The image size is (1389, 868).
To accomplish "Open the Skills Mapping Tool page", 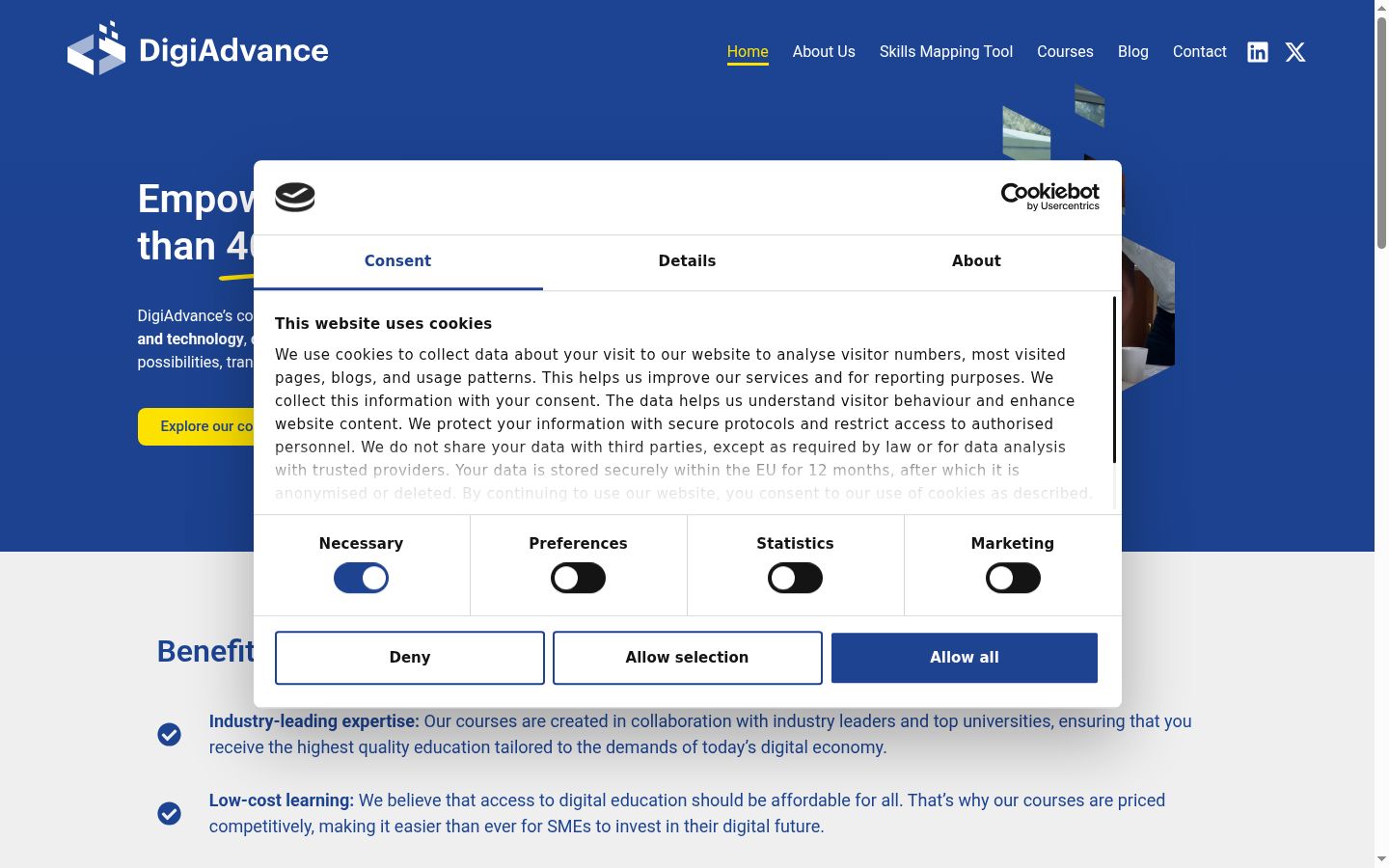I will (x=946, y=52).
